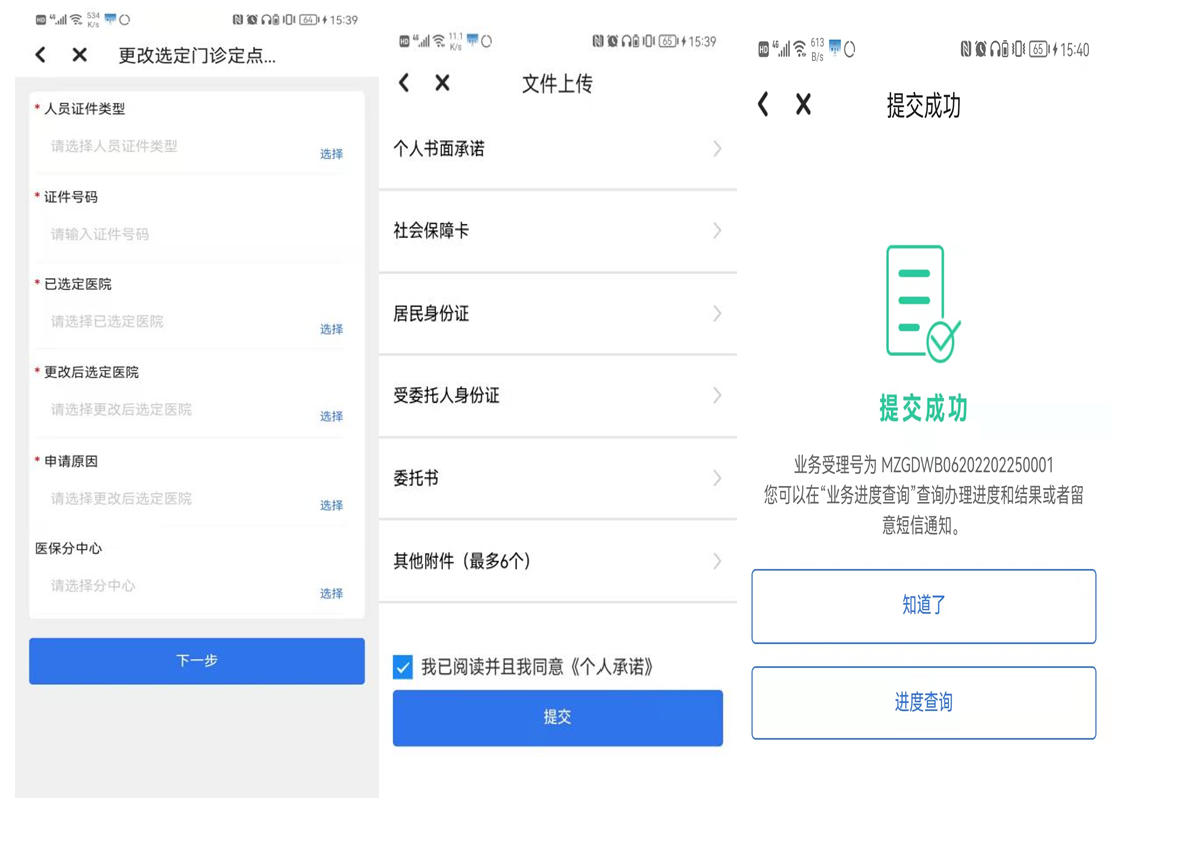This screenshot has height=846, width=1198.
Task: Open 更改后选定医院 selection
Action: [x=331, y=416]
